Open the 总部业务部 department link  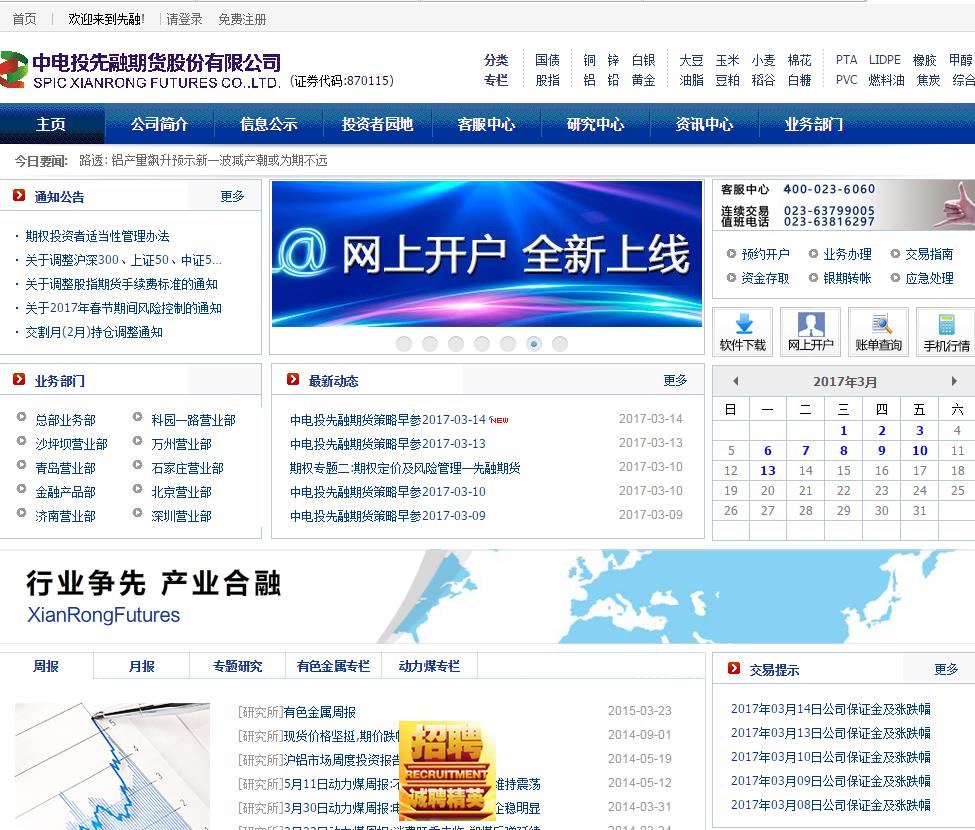tap(65, 420)
